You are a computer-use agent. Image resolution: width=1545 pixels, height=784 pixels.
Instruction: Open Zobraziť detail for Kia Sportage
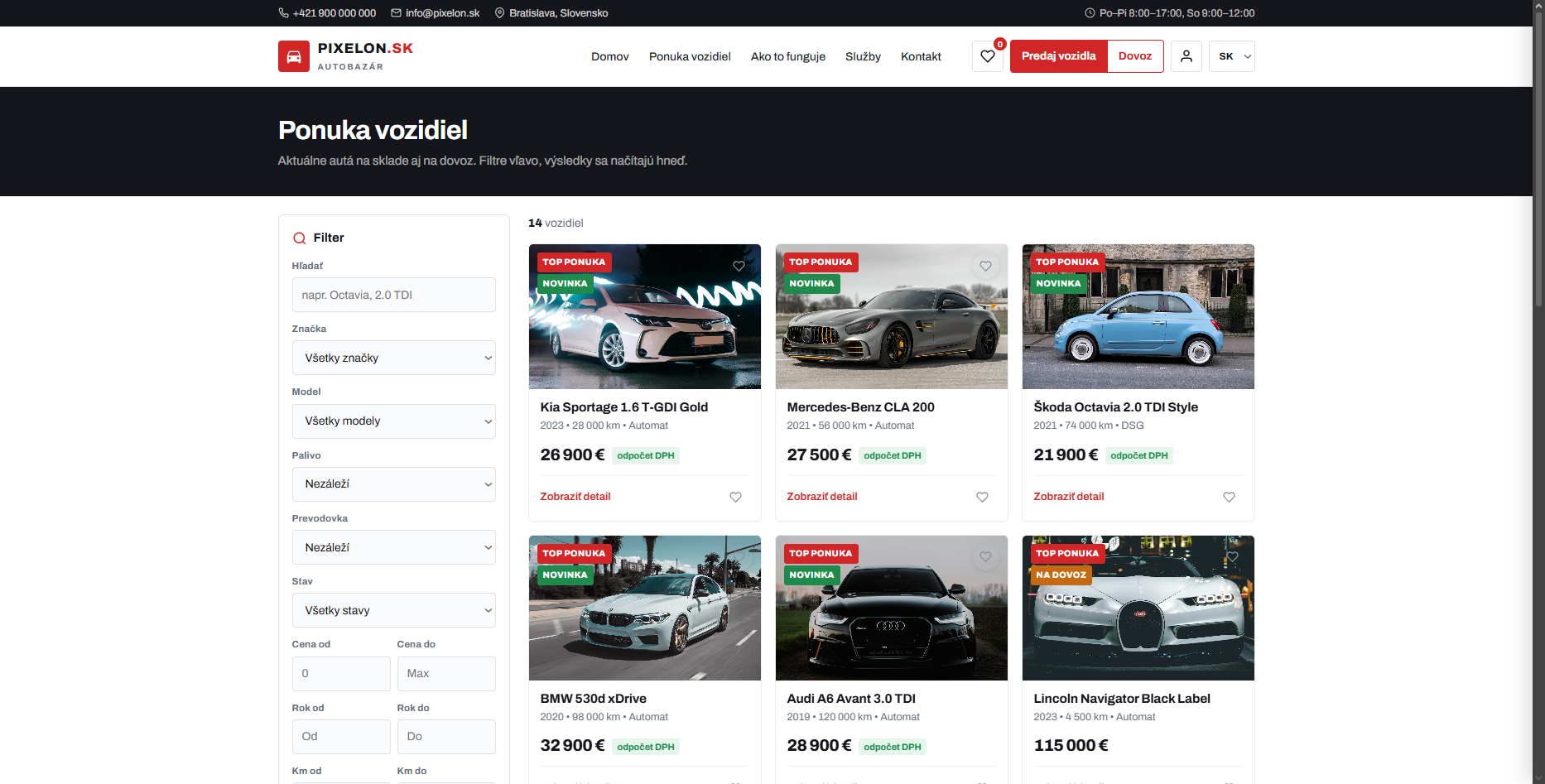pos(575,497)
